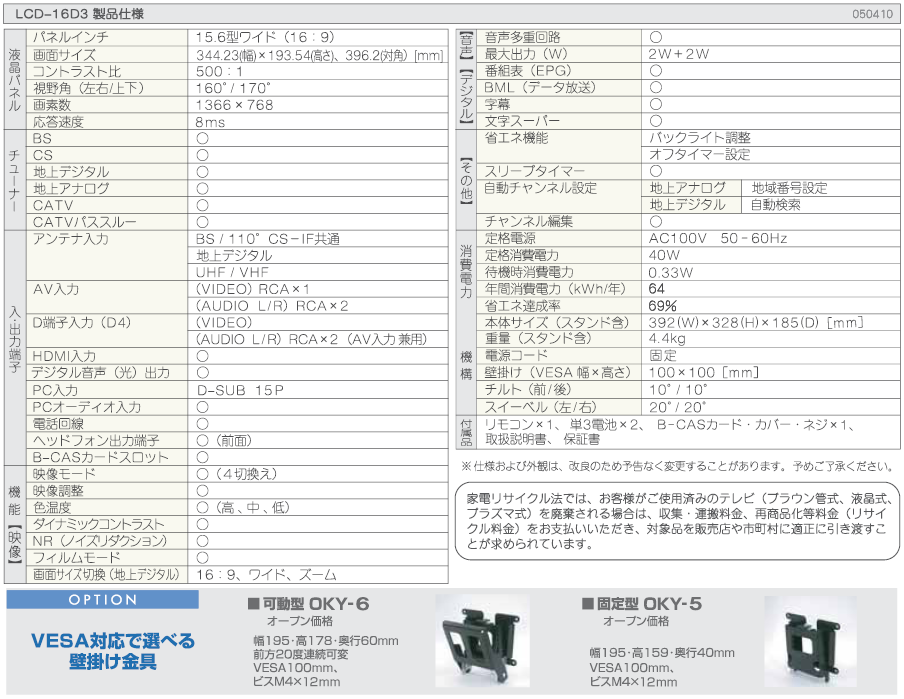Screen dimensions: 904x699
Task: Select the contrast ratio value '500 : 1'
Action: [x=219, y=72]
